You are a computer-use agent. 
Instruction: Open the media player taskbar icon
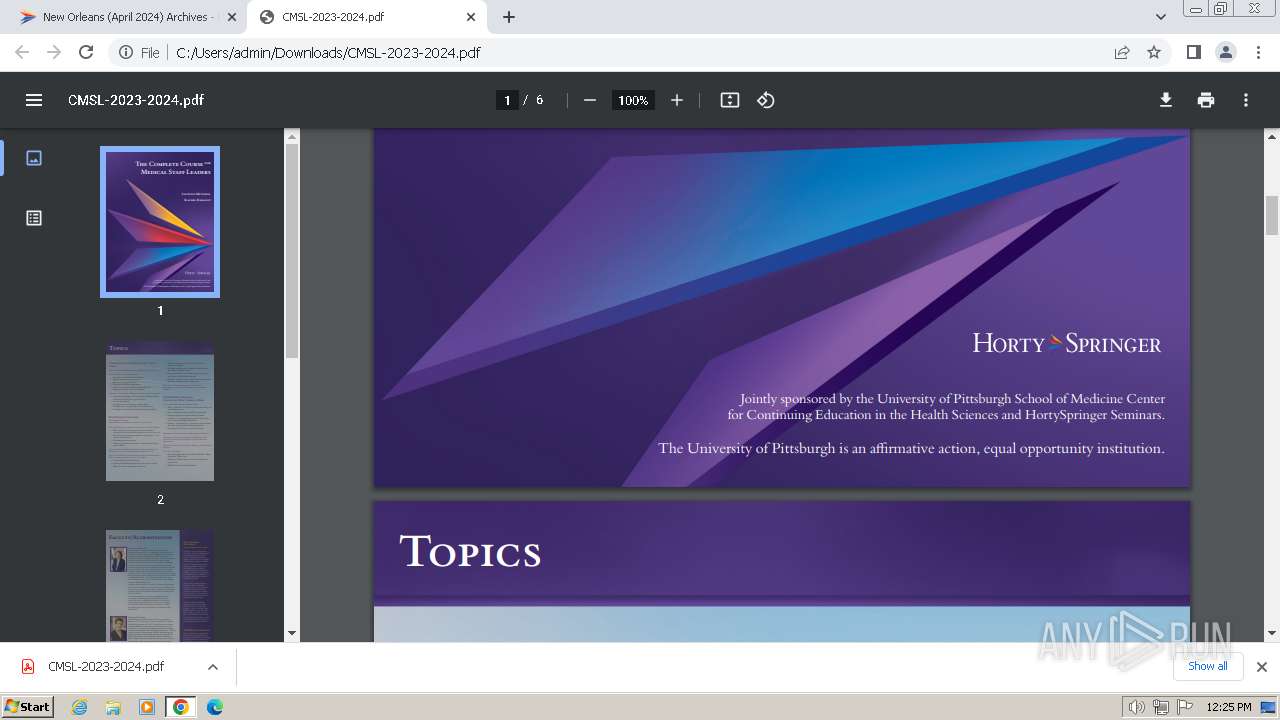pos(147,707)
